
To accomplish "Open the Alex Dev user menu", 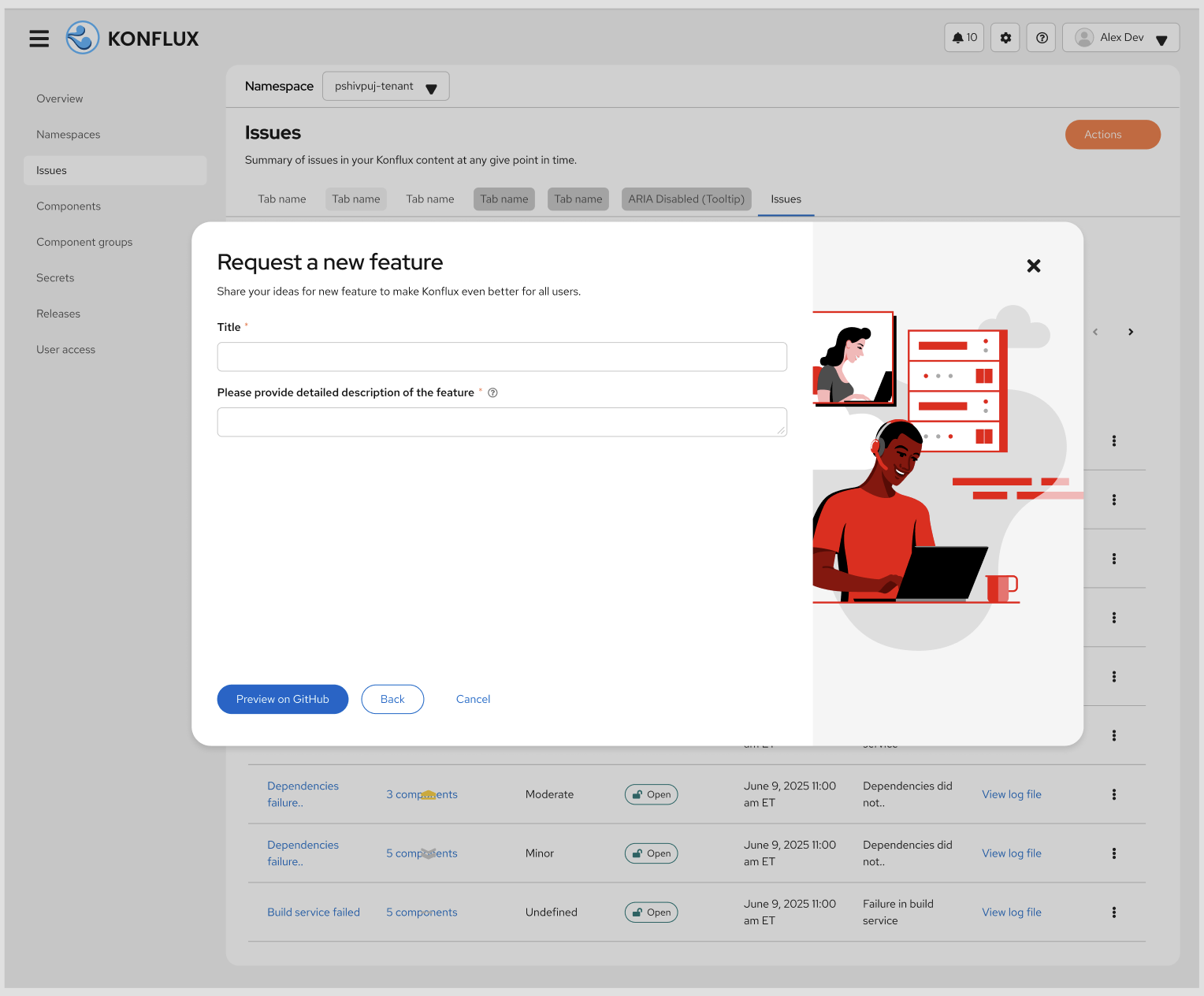I will click(x=1121, y=38).
